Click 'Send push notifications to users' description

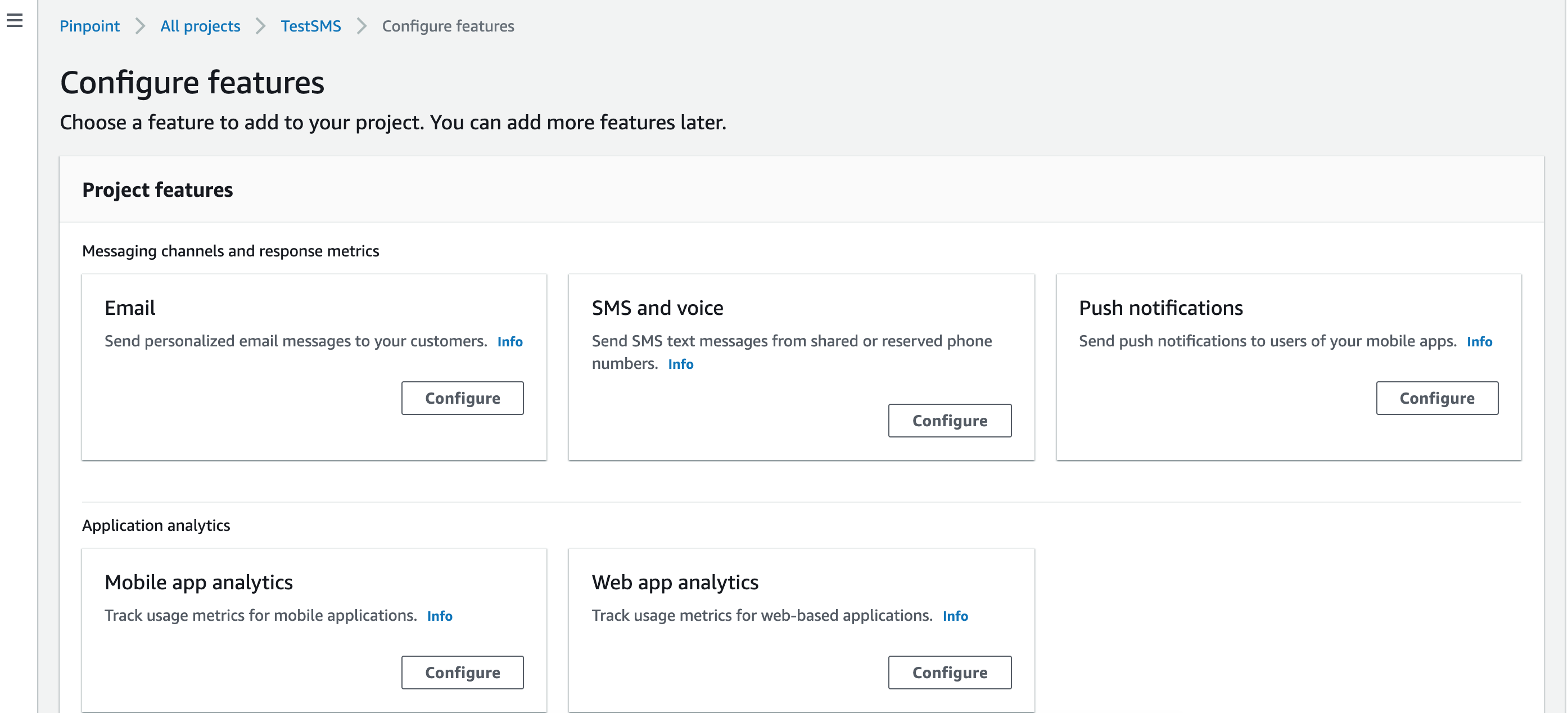click(x=1267, y=341)
